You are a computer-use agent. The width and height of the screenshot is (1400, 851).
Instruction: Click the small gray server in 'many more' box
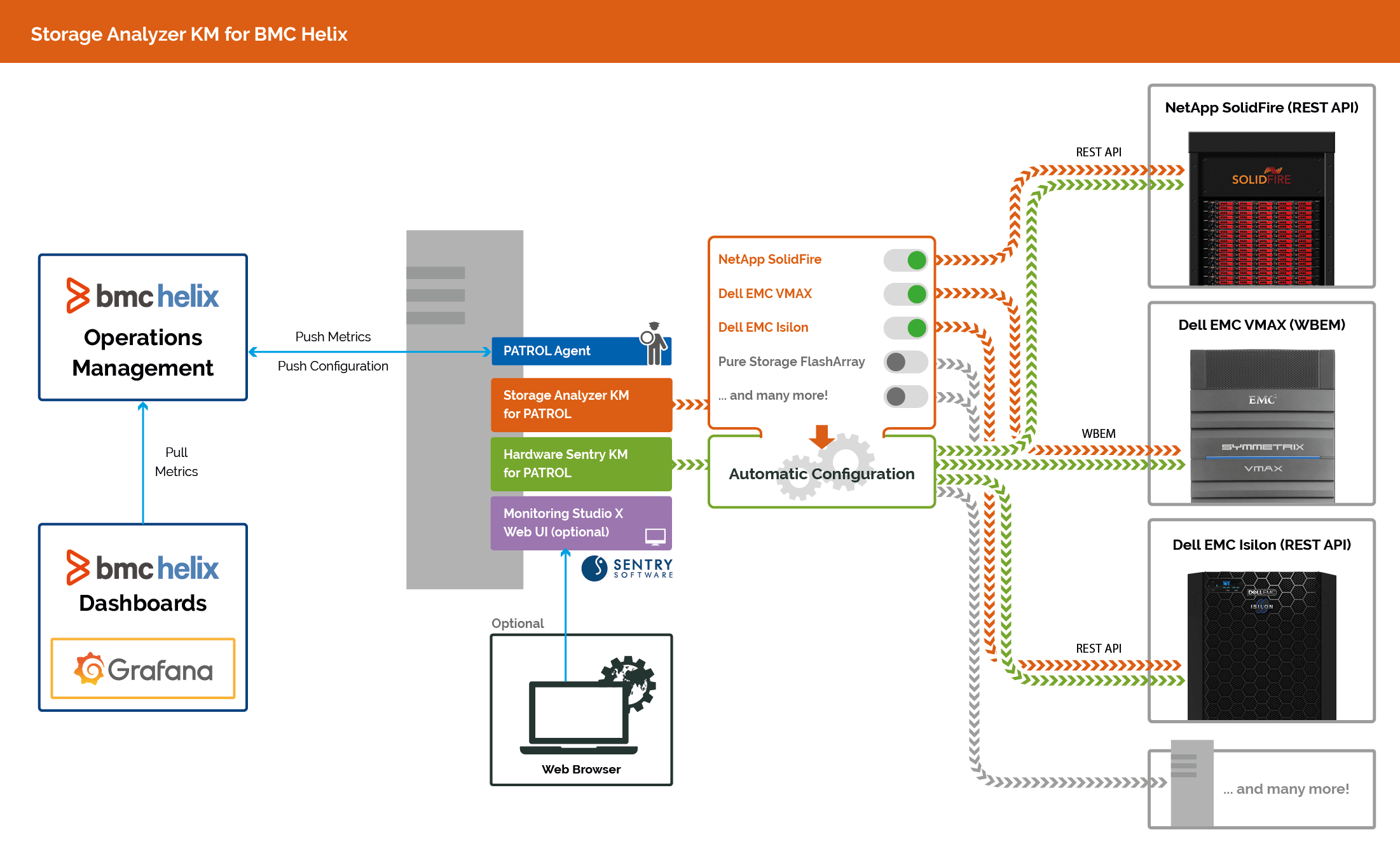click(x=1192, y=783)
